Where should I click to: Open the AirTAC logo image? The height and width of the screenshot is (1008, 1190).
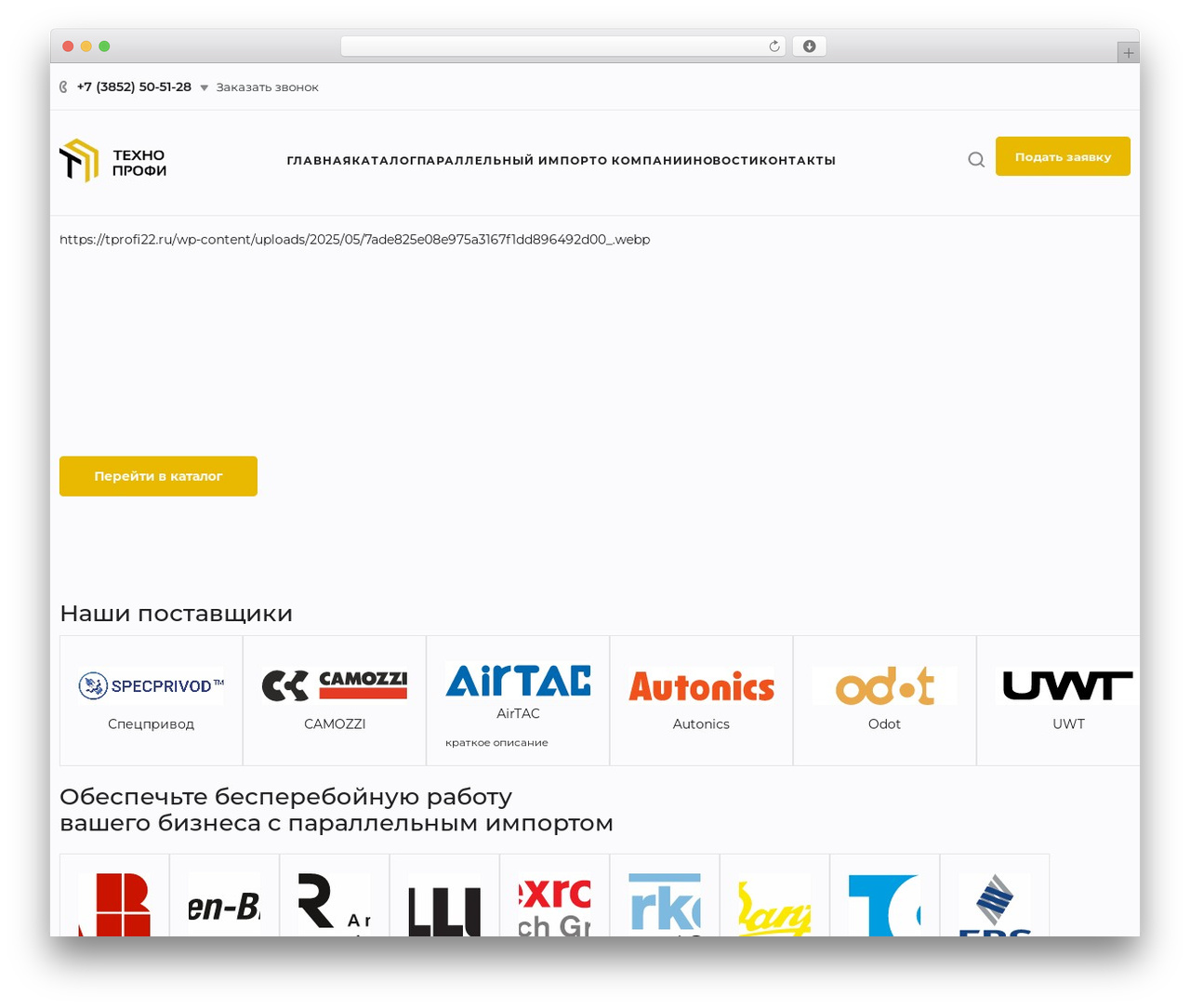518,680
